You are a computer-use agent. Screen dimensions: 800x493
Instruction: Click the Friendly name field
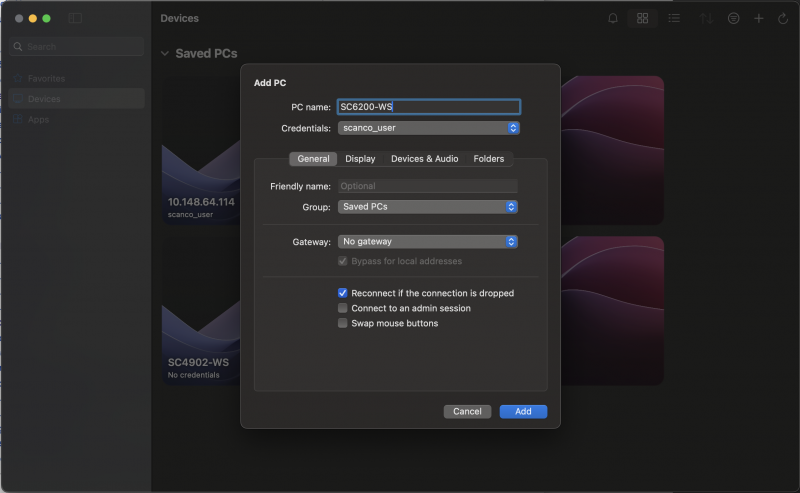tap(428, 186)
